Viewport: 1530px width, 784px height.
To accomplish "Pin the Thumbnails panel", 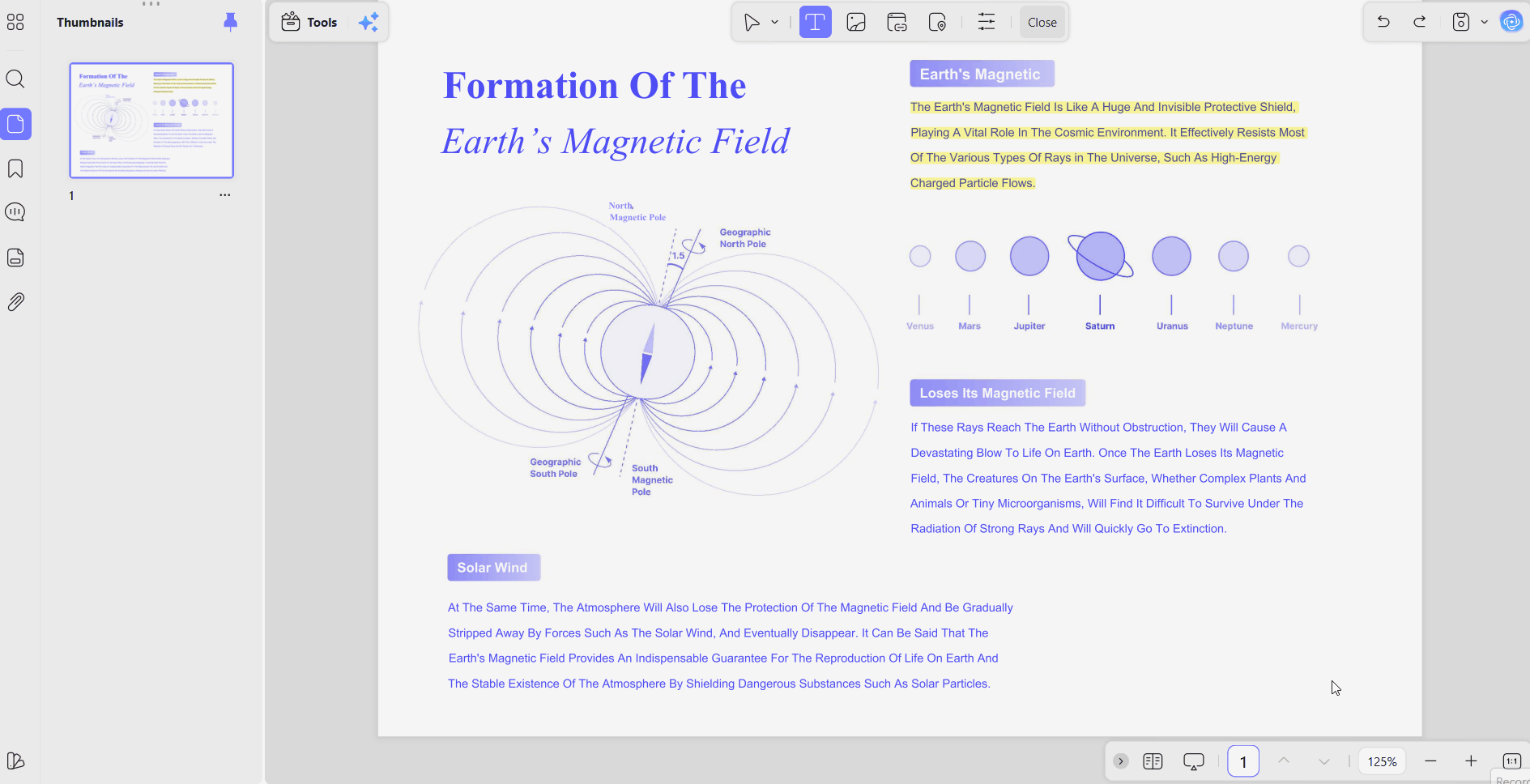I will (230, 22).
